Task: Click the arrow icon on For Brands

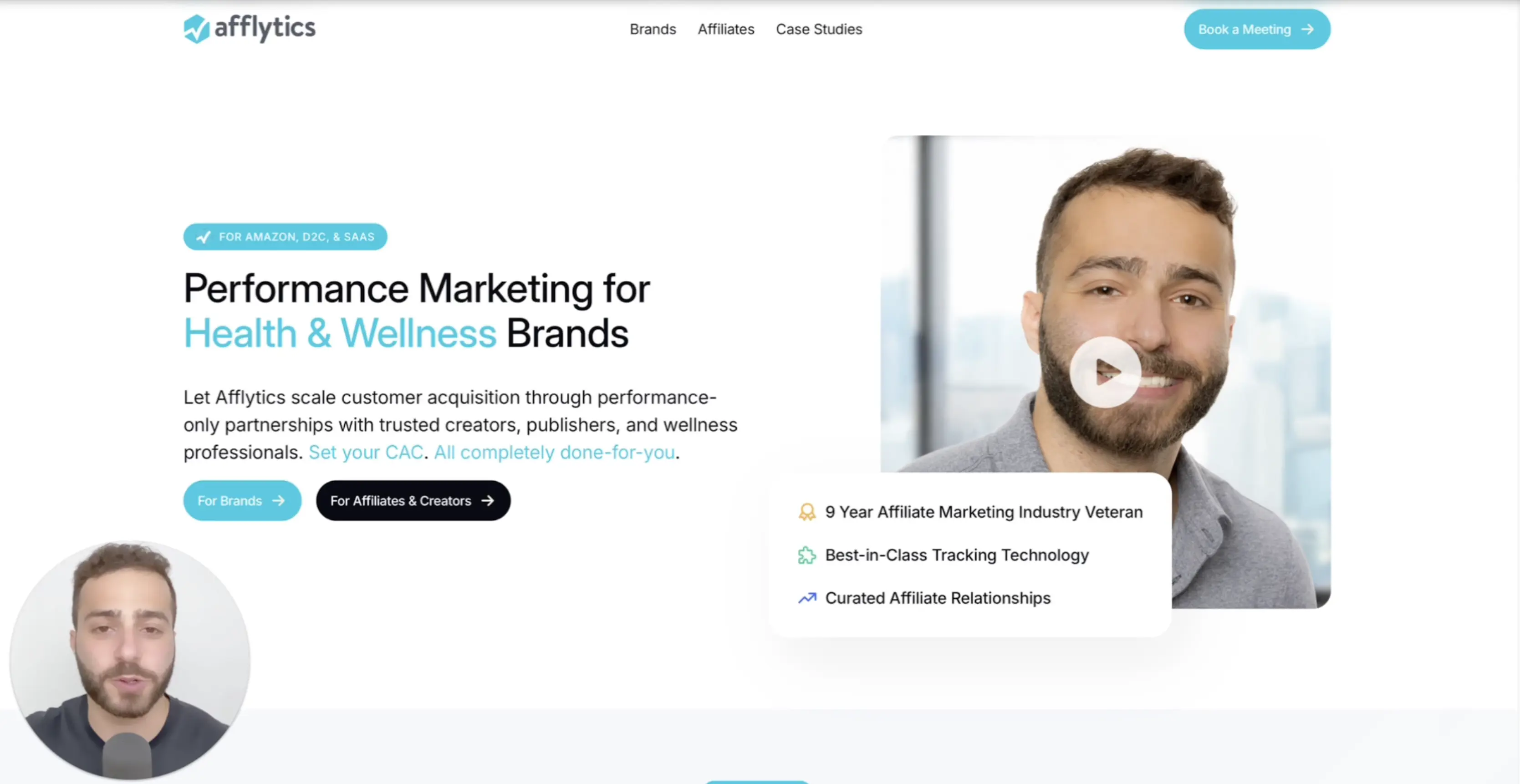Action: pyautogui.click(x=279, y=500)
